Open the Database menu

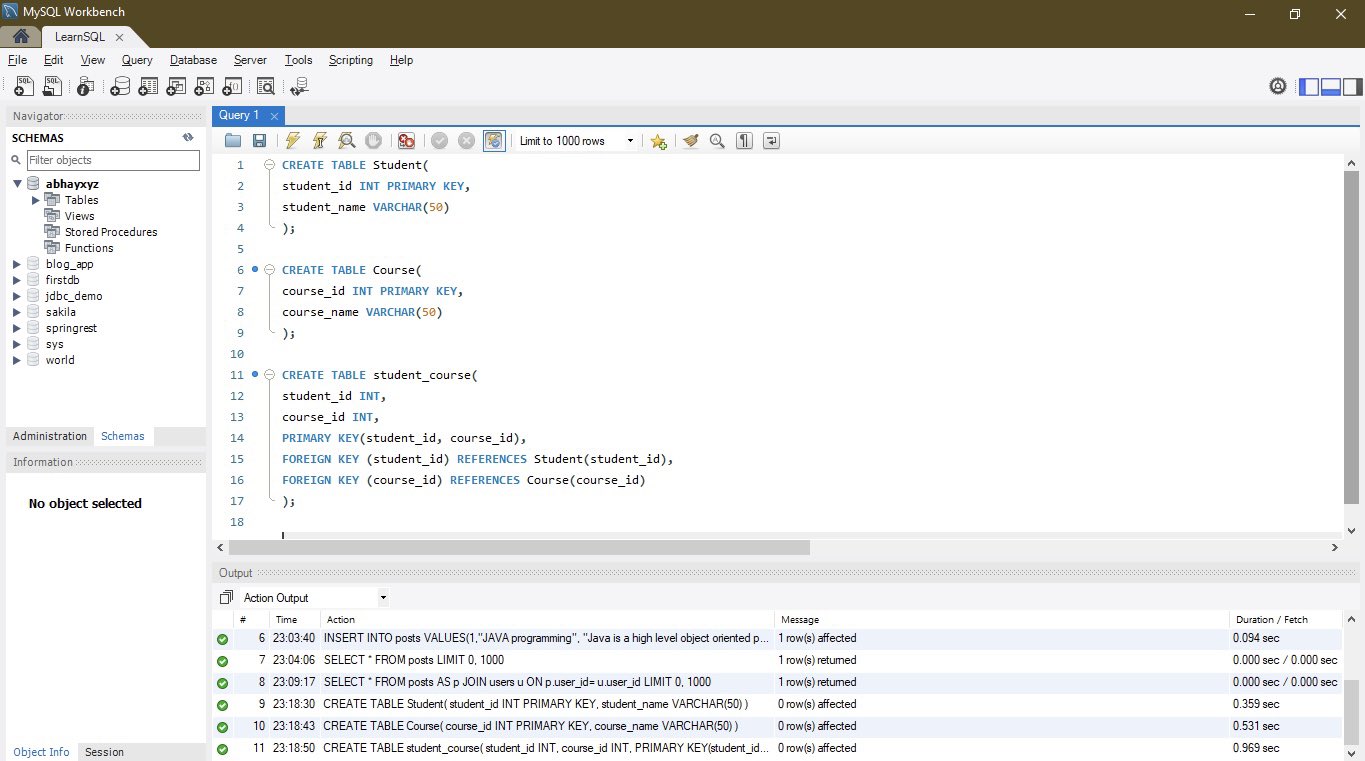coord(193,60)
